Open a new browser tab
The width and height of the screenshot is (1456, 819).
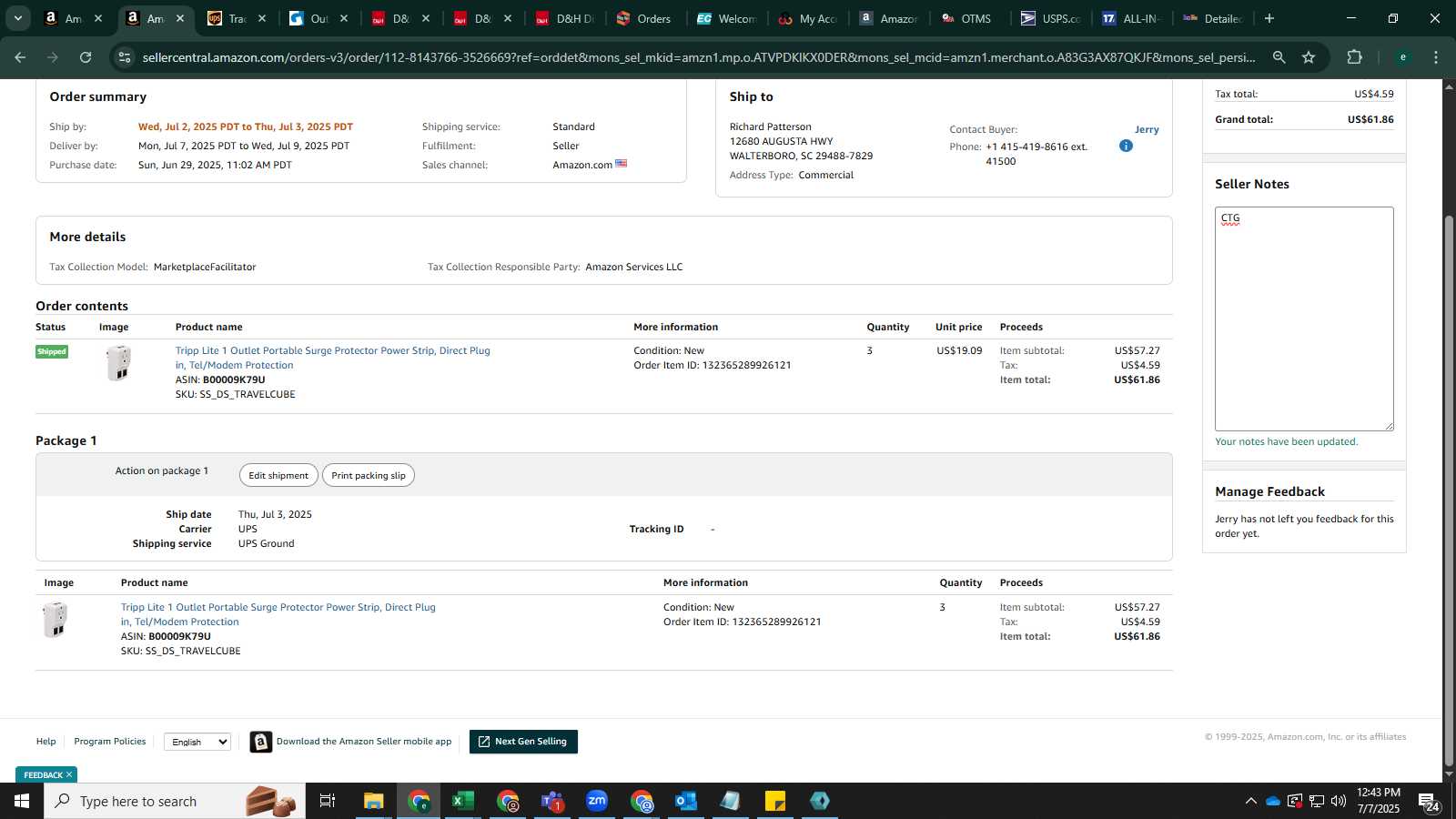pyautogui.click(x=1269, y=18)
